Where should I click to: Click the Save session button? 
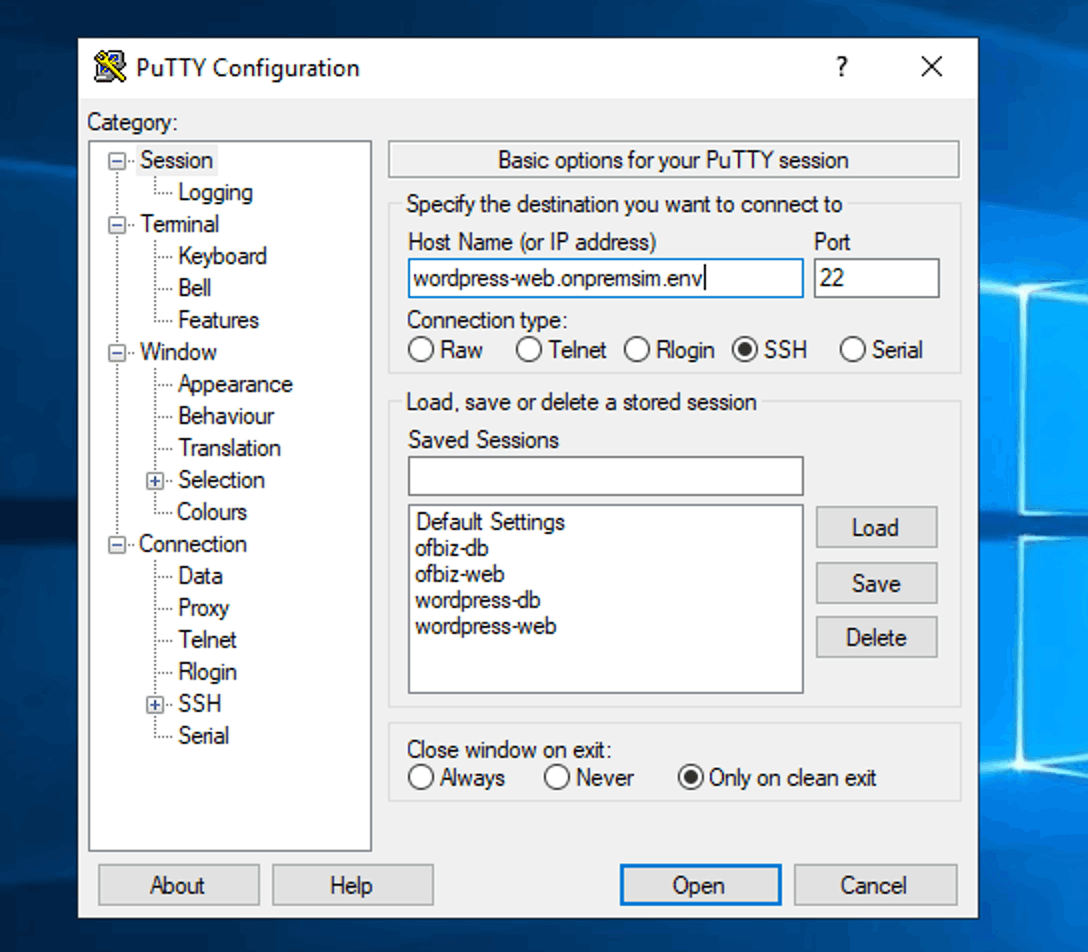(x=876, y=583)
